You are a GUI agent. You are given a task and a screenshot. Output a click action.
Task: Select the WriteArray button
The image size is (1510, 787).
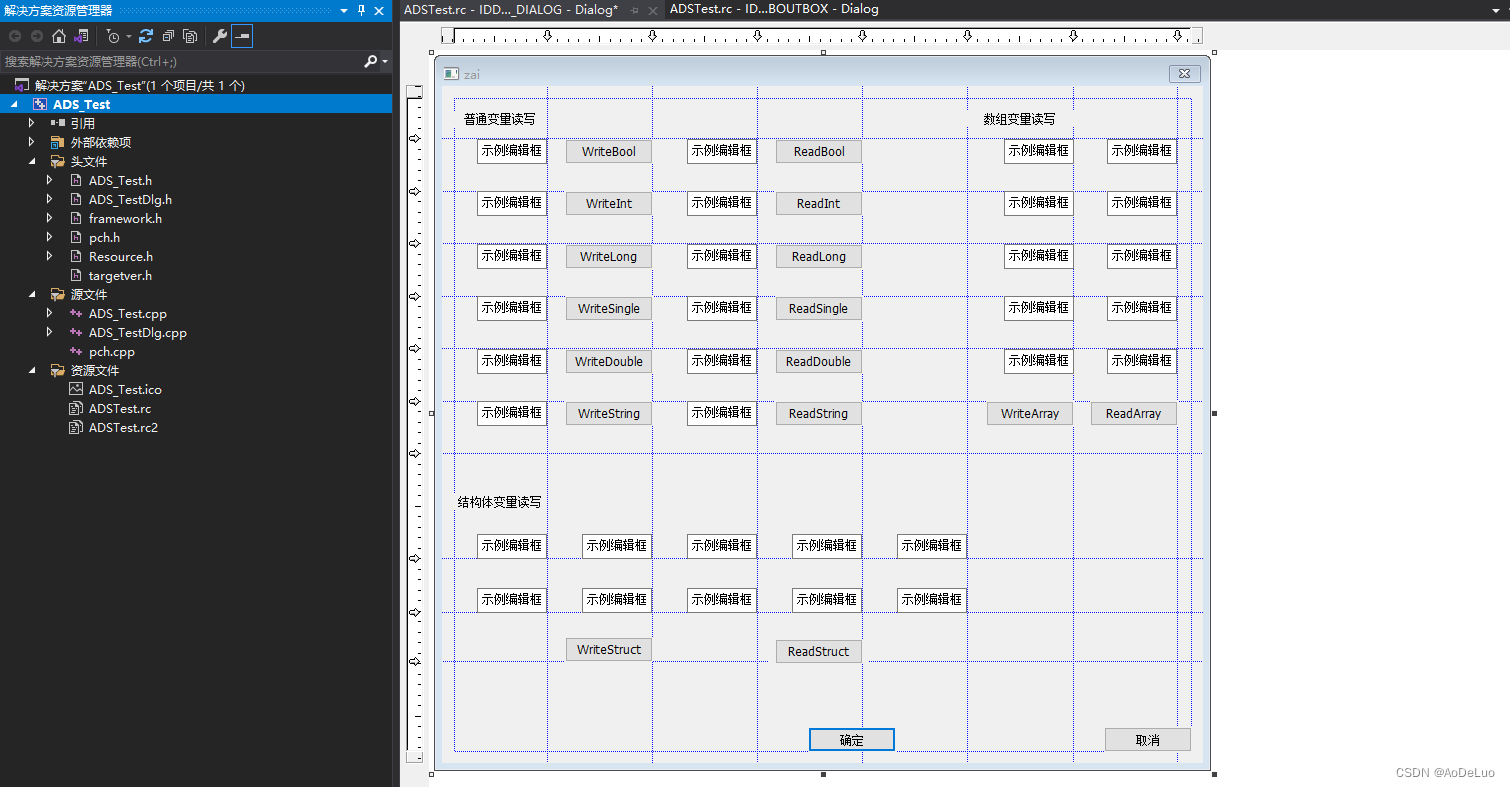1030,414
